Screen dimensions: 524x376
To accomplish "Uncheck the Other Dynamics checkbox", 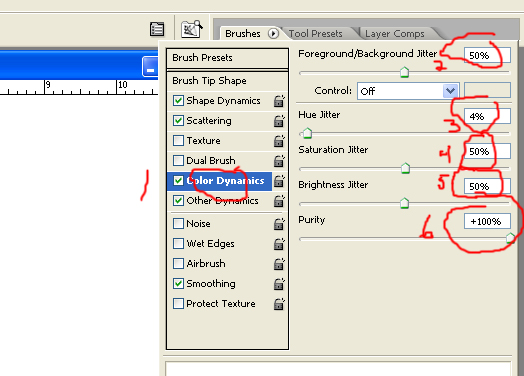I will pyautogui.click(x=178, y=201).
